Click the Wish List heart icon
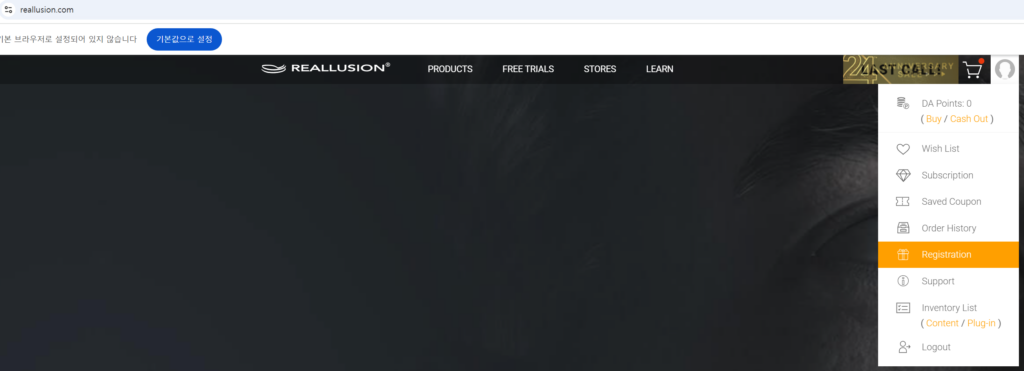 [903, 149]
